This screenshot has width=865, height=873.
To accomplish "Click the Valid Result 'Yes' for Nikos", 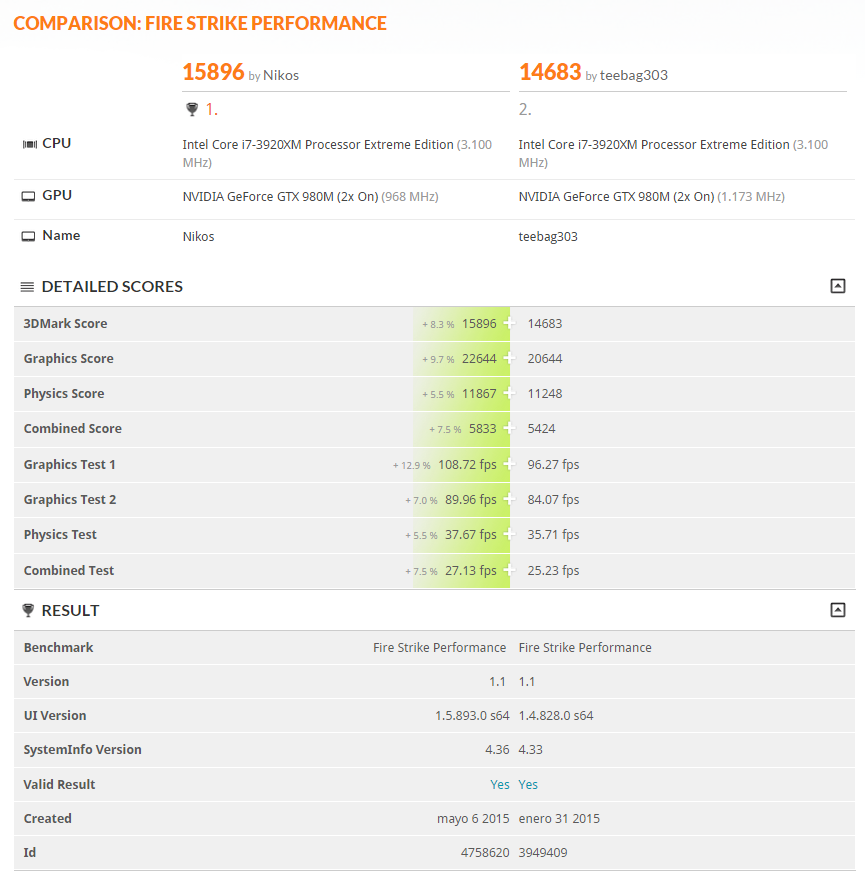I will coord(500,785).
